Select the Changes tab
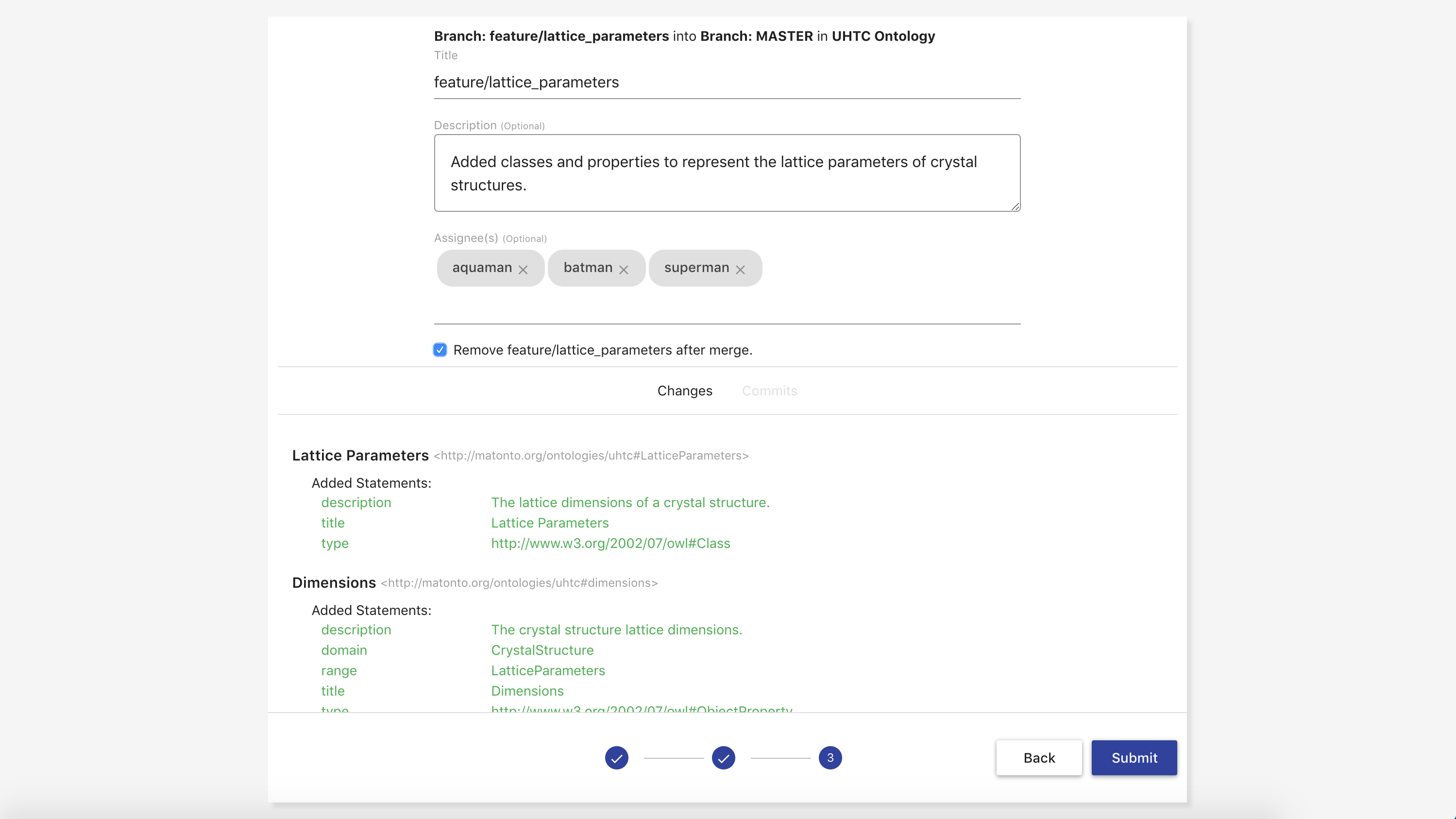 (x=684, y=391)
